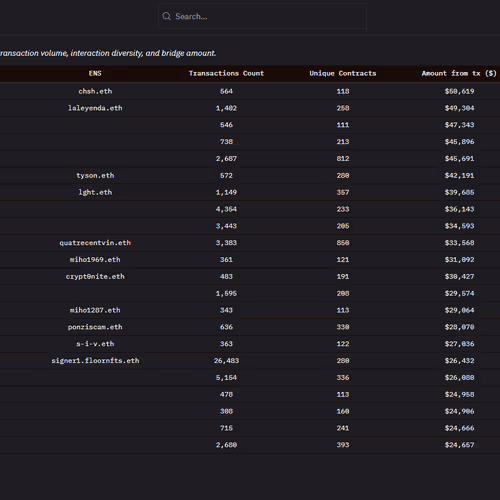
Task: Click the $45,691 amount value
Action: tap(459, 159)
